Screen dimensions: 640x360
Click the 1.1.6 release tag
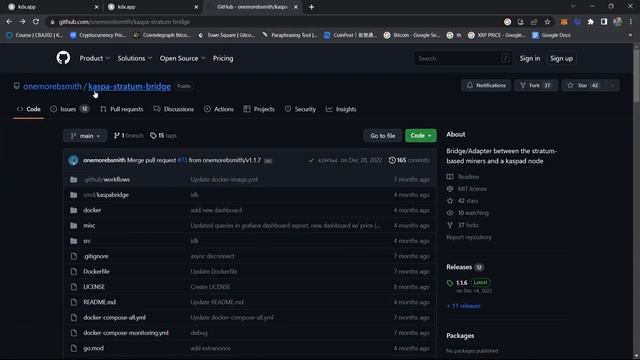coord(462,282)
